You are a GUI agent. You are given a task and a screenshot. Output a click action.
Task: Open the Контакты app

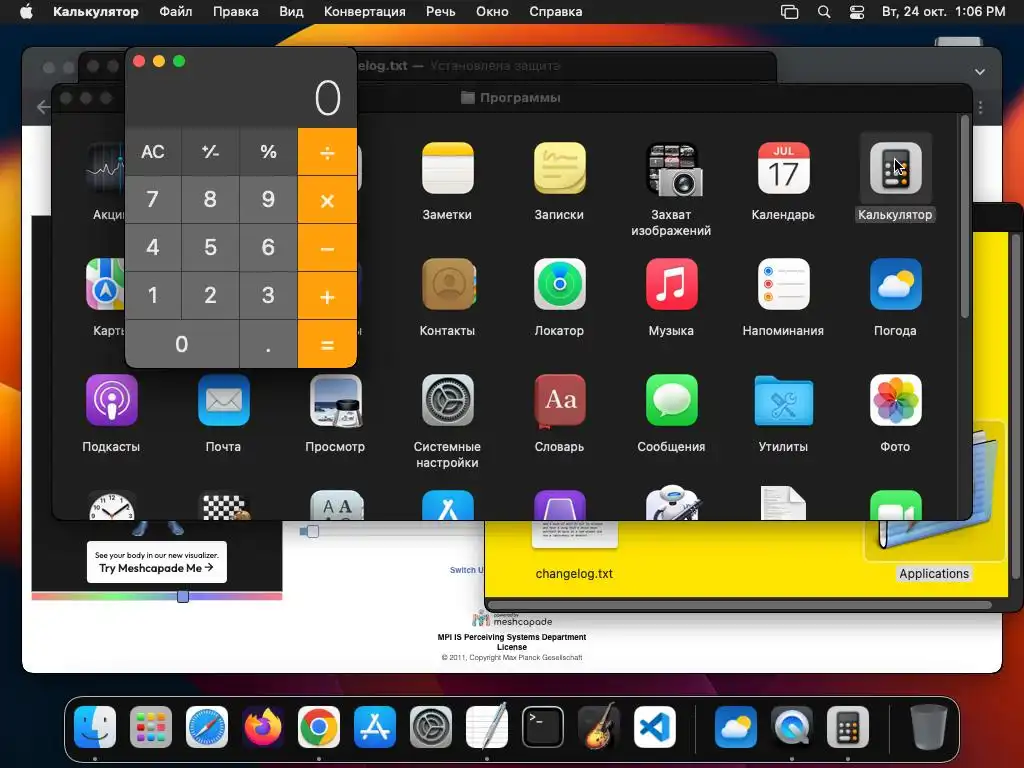447,284
